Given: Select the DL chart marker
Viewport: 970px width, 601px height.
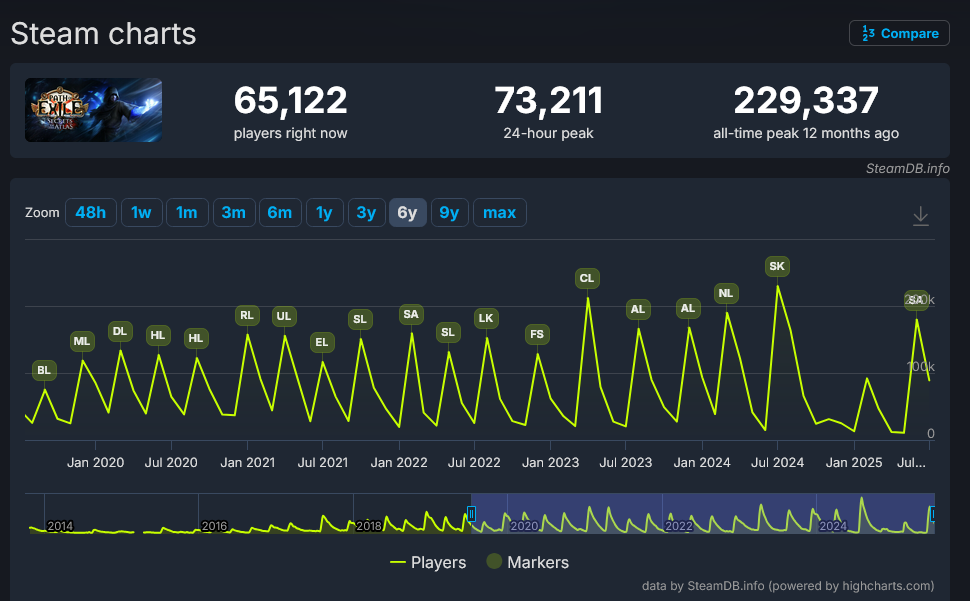Looking at the screenshot, I should (x=120, y=331).
